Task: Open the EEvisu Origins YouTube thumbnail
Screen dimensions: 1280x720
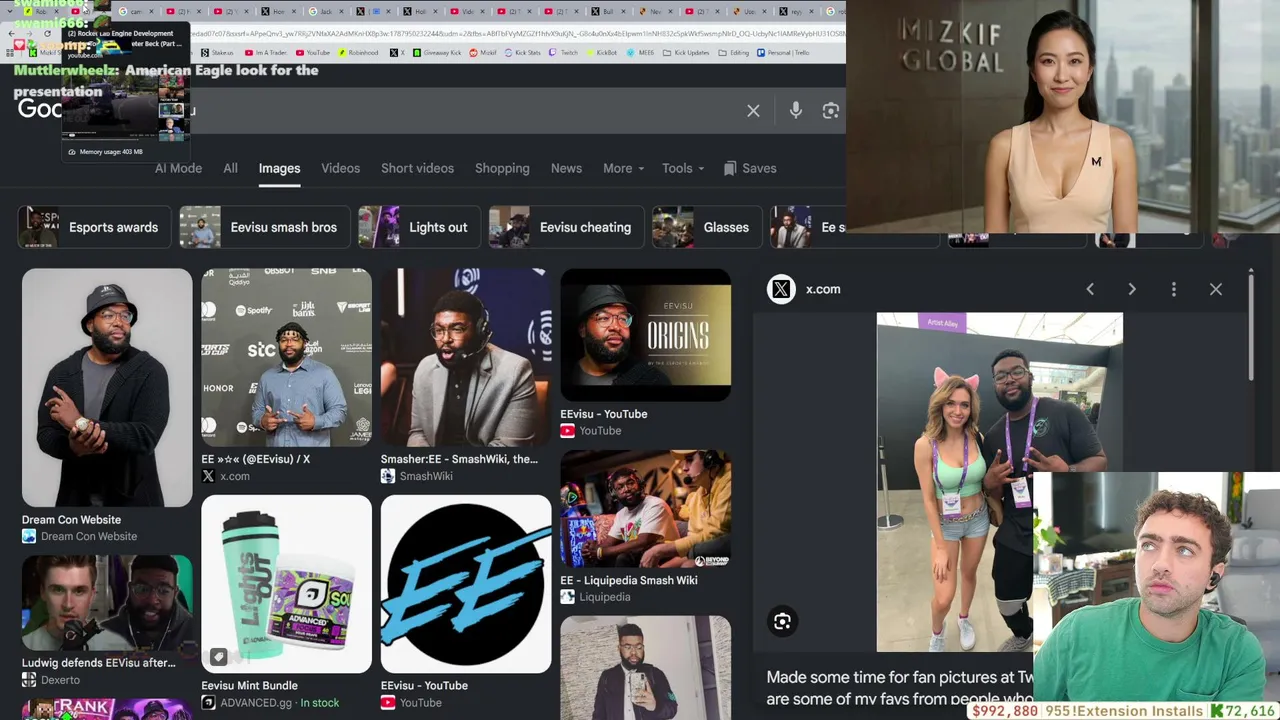Action: coord(646,334)
